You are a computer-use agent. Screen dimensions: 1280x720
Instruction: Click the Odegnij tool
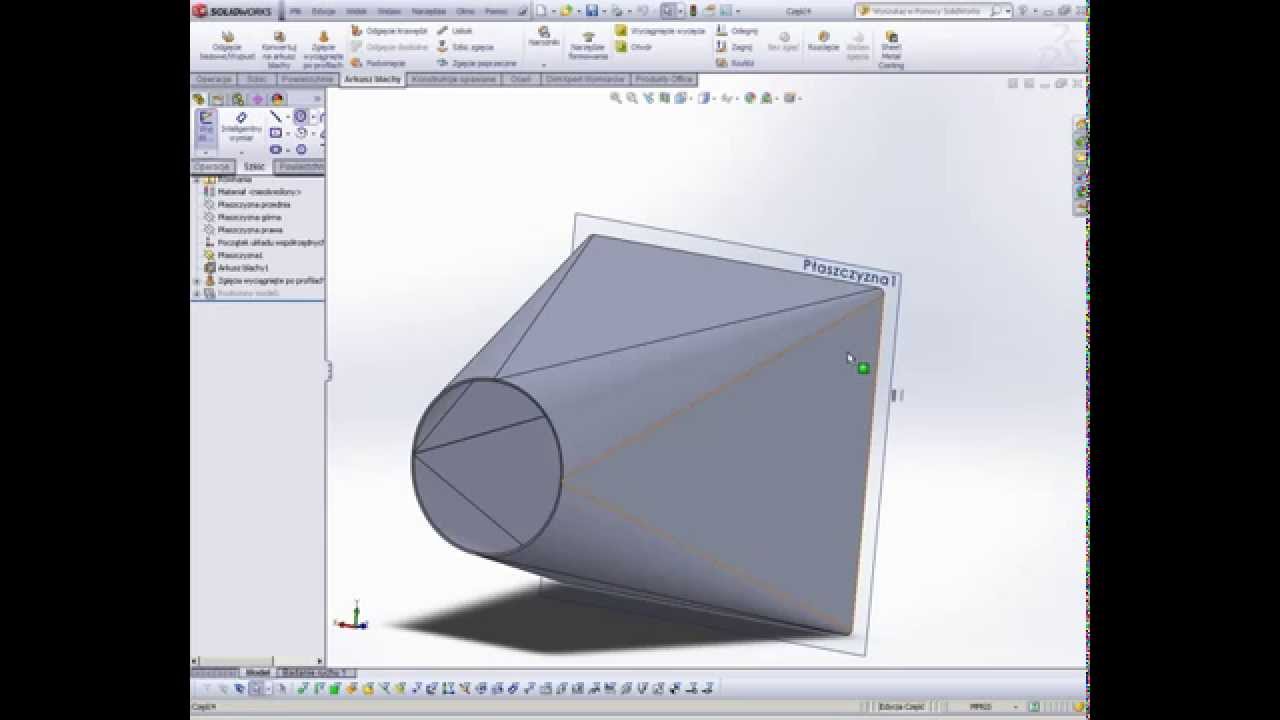coord(737,31)
